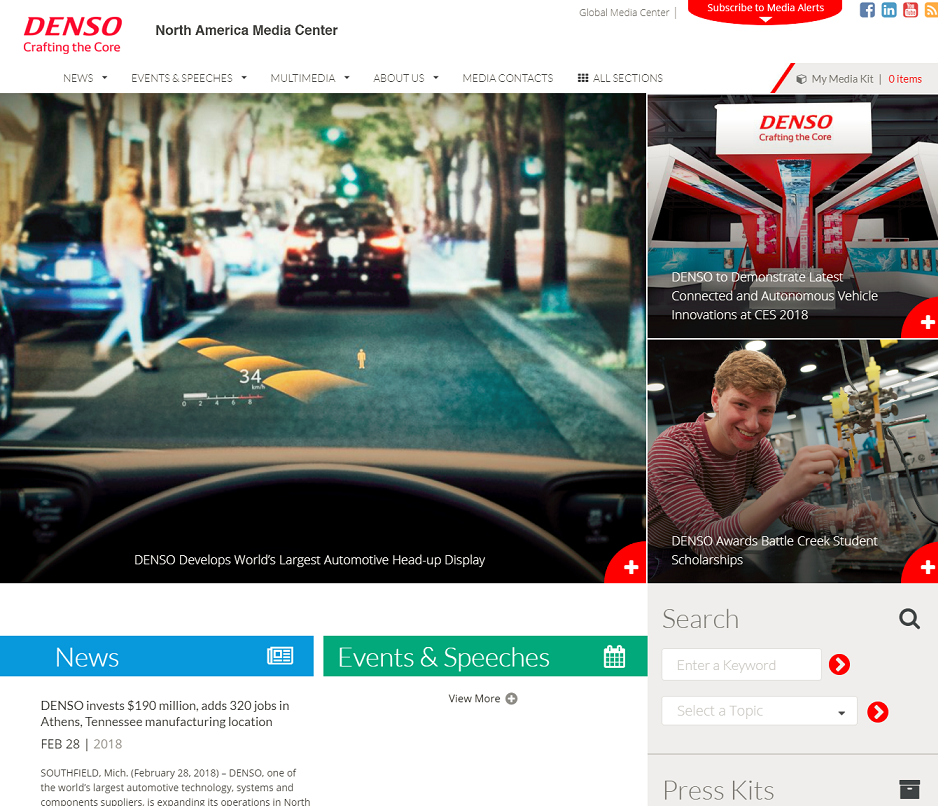Open My Media Kit link
The height and width of the screenshot is (806, 938).
point(842,79)
